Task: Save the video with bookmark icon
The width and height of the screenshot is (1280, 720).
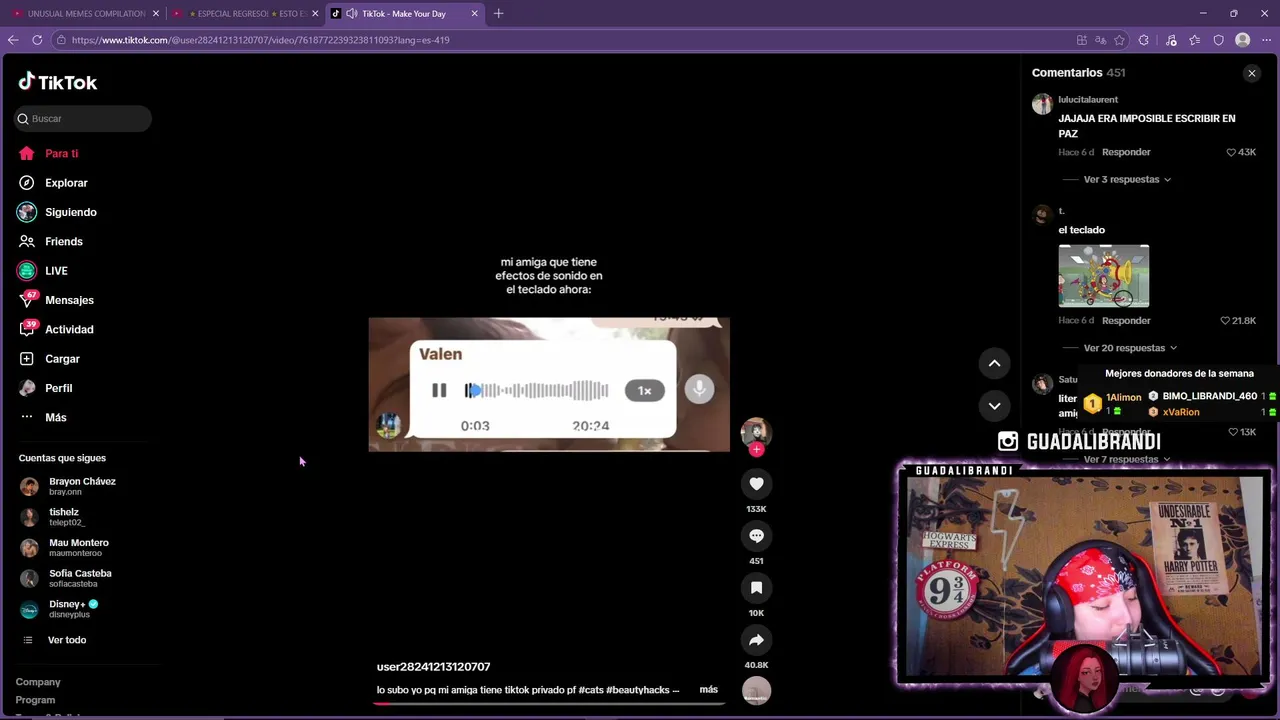Action: (x=756, y=588)
